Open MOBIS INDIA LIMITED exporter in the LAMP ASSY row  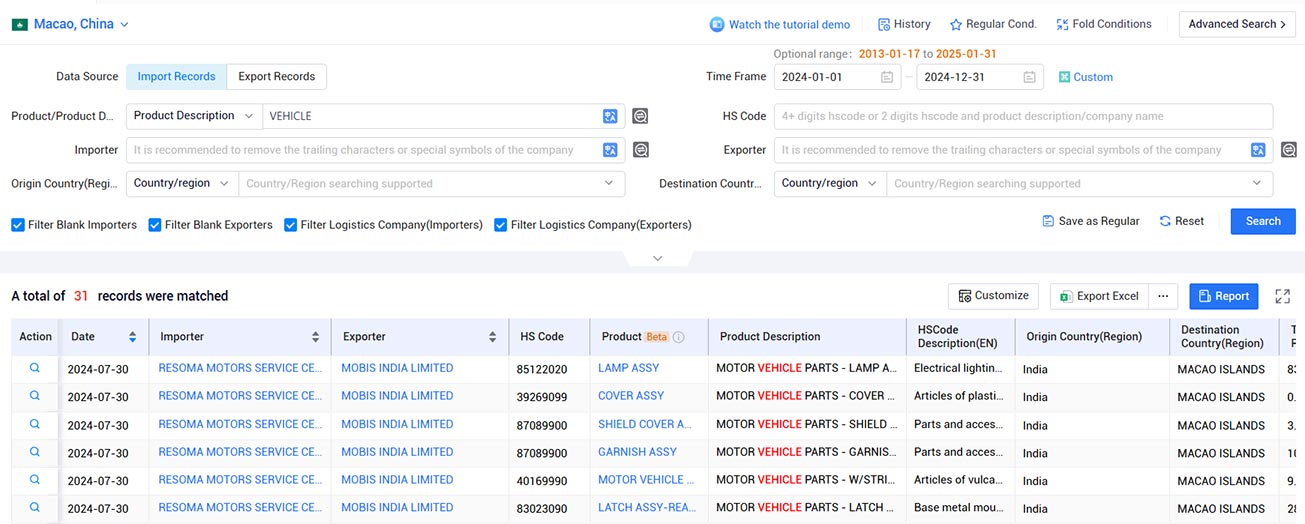point(397,368)
